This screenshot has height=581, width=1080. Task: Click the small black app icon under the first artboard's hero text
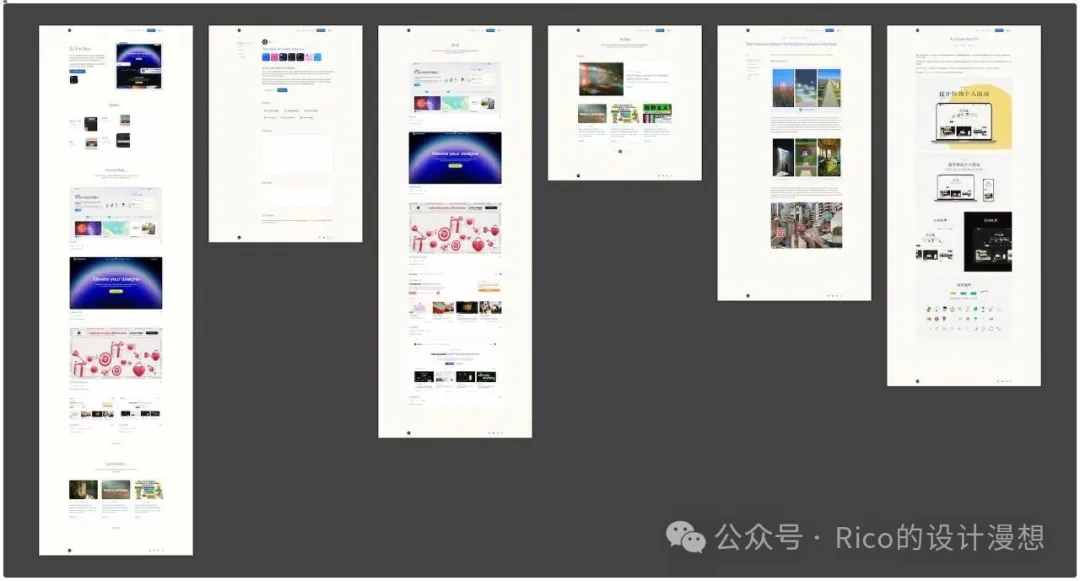[x=74, y=79]
